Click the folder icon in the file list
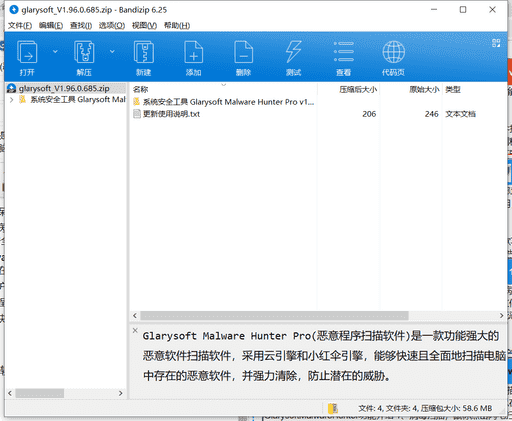 (x=137, y=102)
